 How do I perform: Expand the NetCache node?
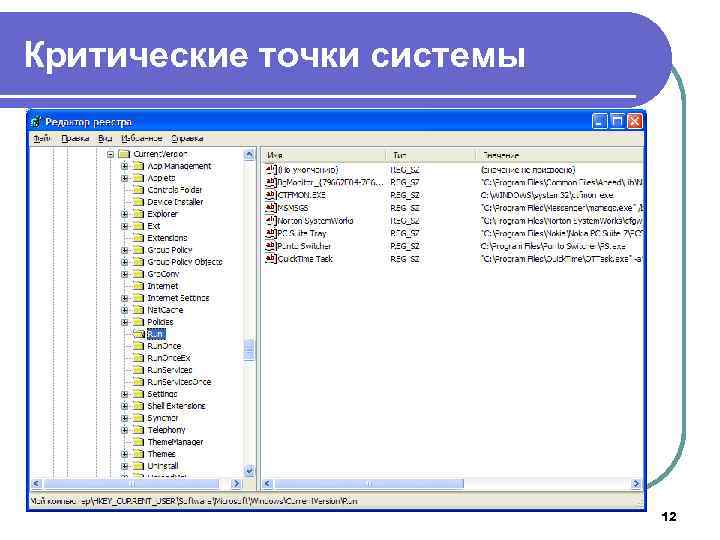coord(124,310)
